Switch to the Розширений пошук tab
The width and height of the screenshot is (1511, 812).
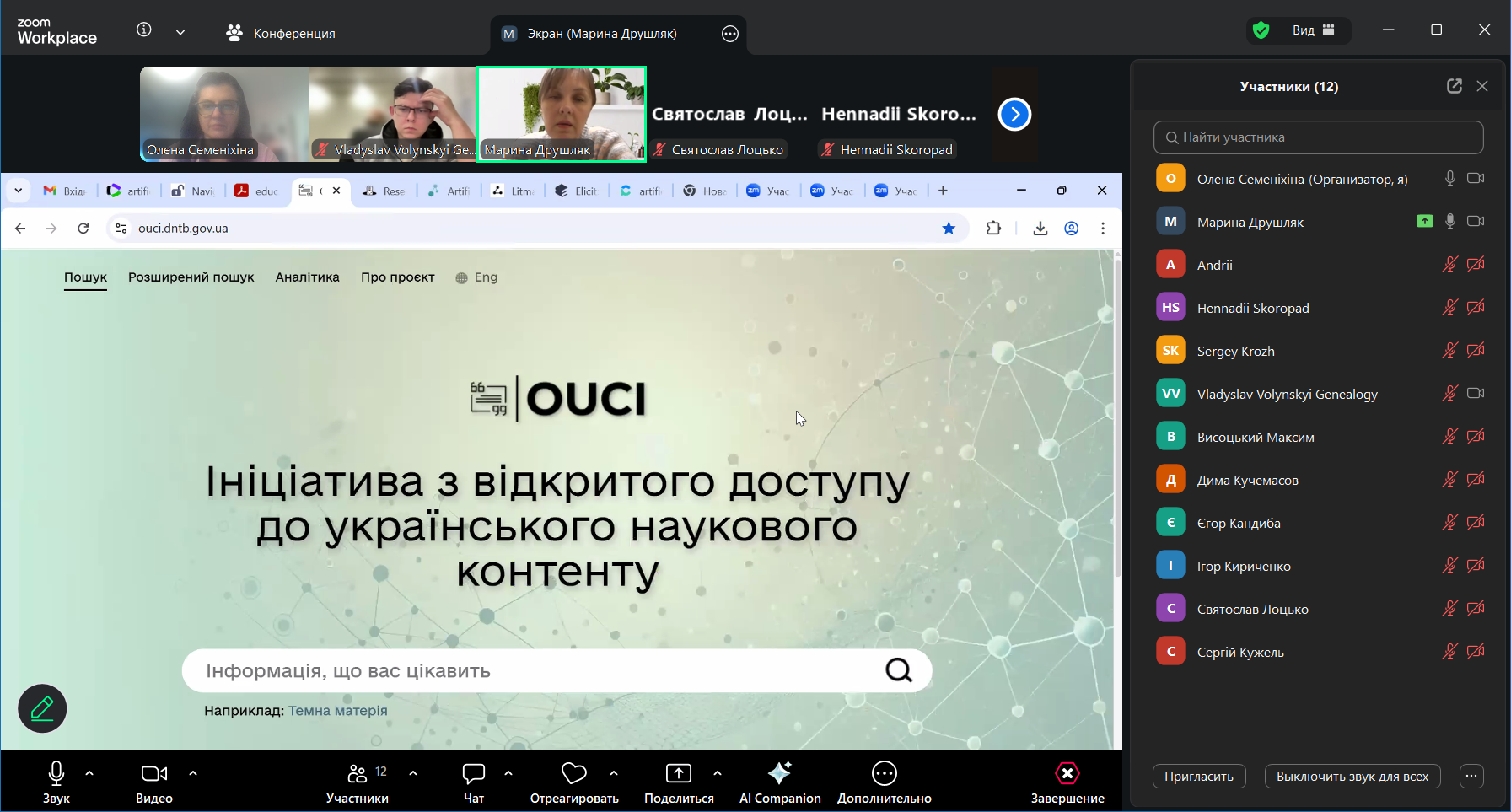[x=191, y=277]
